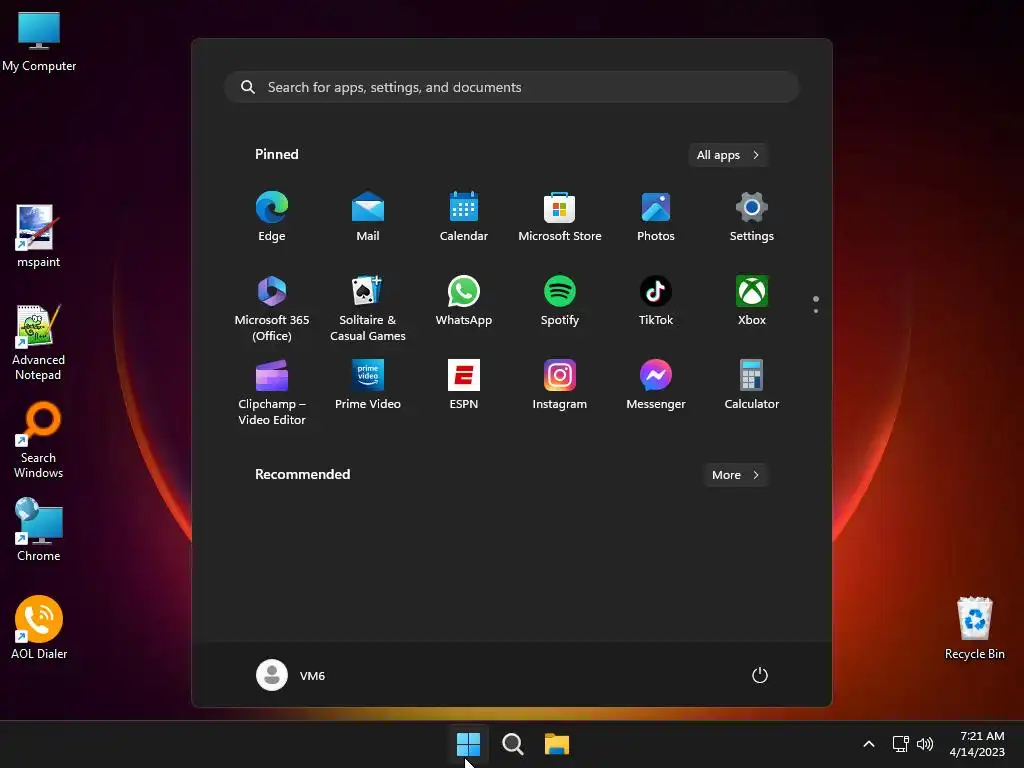
Task: Launch the Photos app
Action: [656, 216]
